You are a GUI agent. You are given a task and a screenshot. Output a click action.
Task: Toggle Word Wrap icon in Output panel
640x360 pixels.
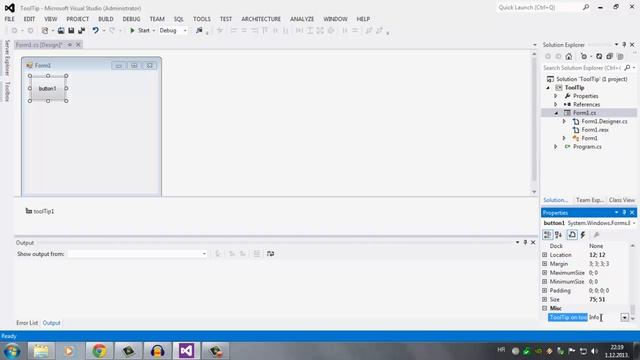pyautogui.click(x=270, y=254)
